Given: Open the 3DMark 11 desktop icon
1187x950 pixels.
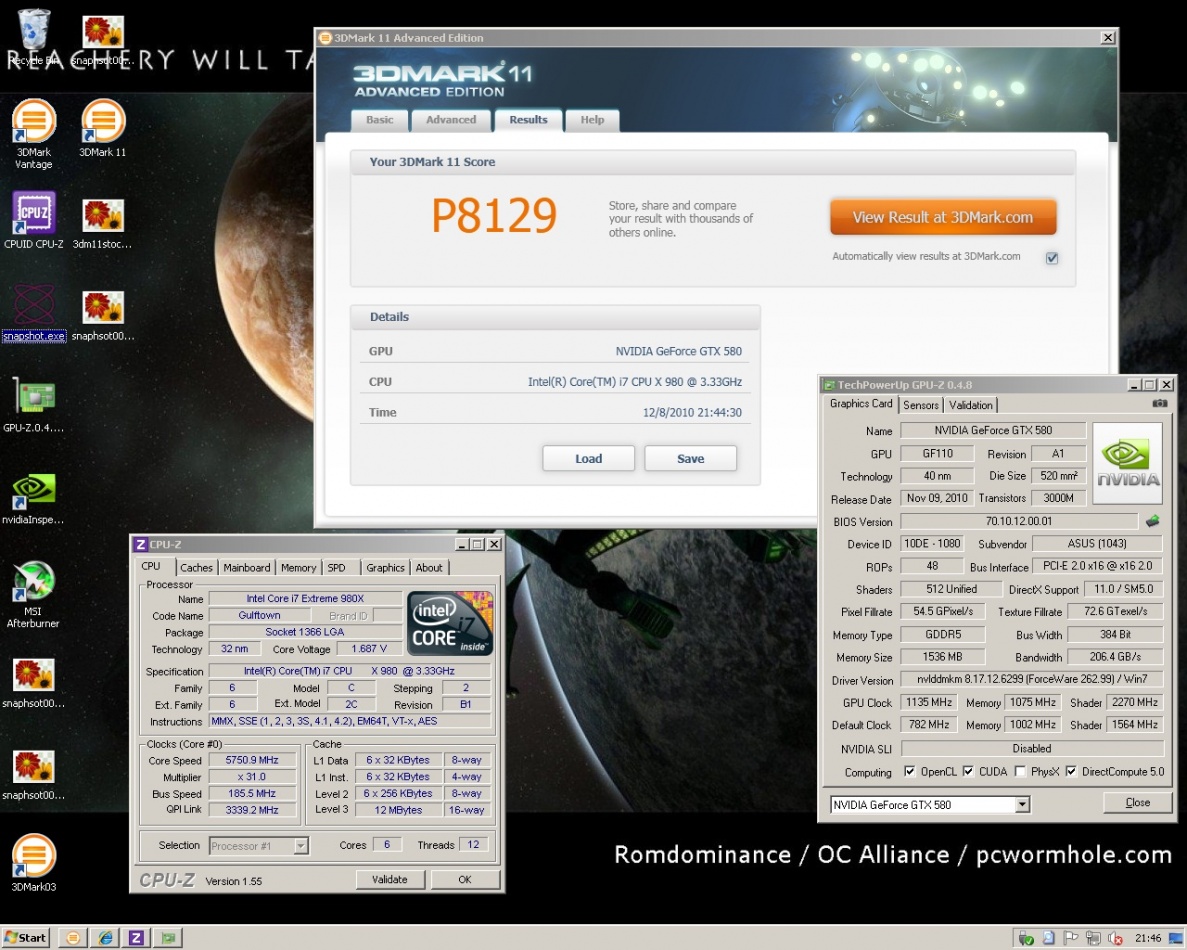Looking at the screenshot, I should (102, 124).
